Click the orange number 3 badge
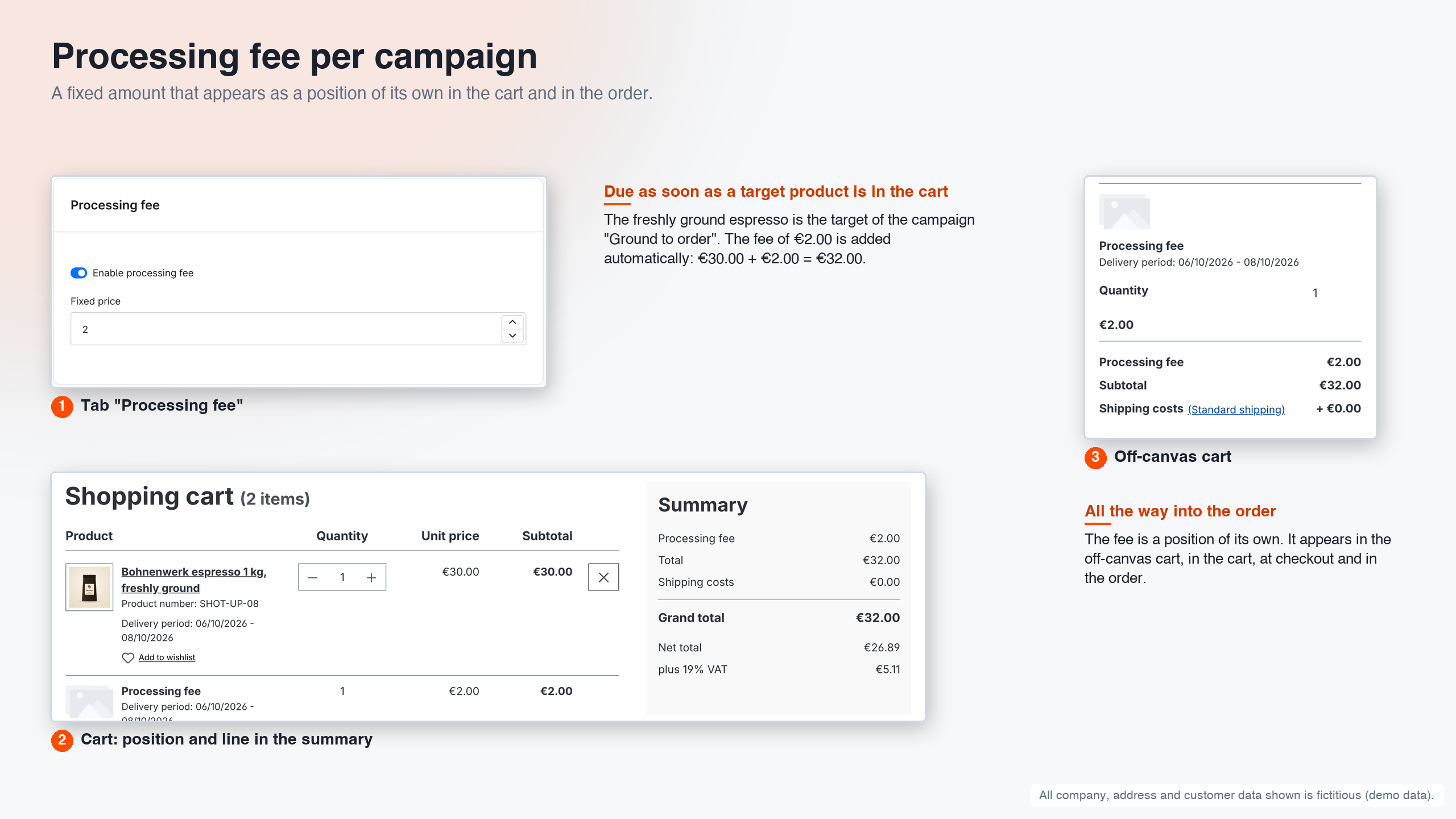Viewport: 1456px width, 819px height. point(1095,457)
